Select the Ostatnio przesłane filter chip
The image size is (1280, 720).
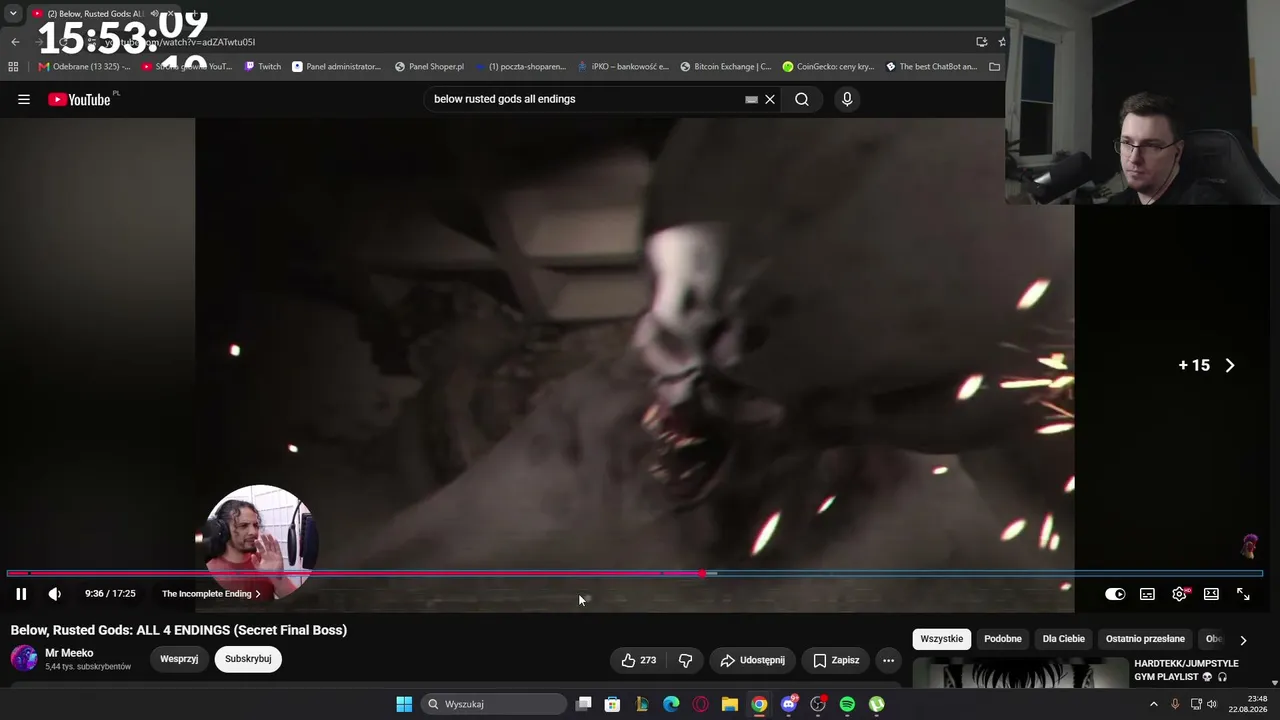pos(1145,639)
